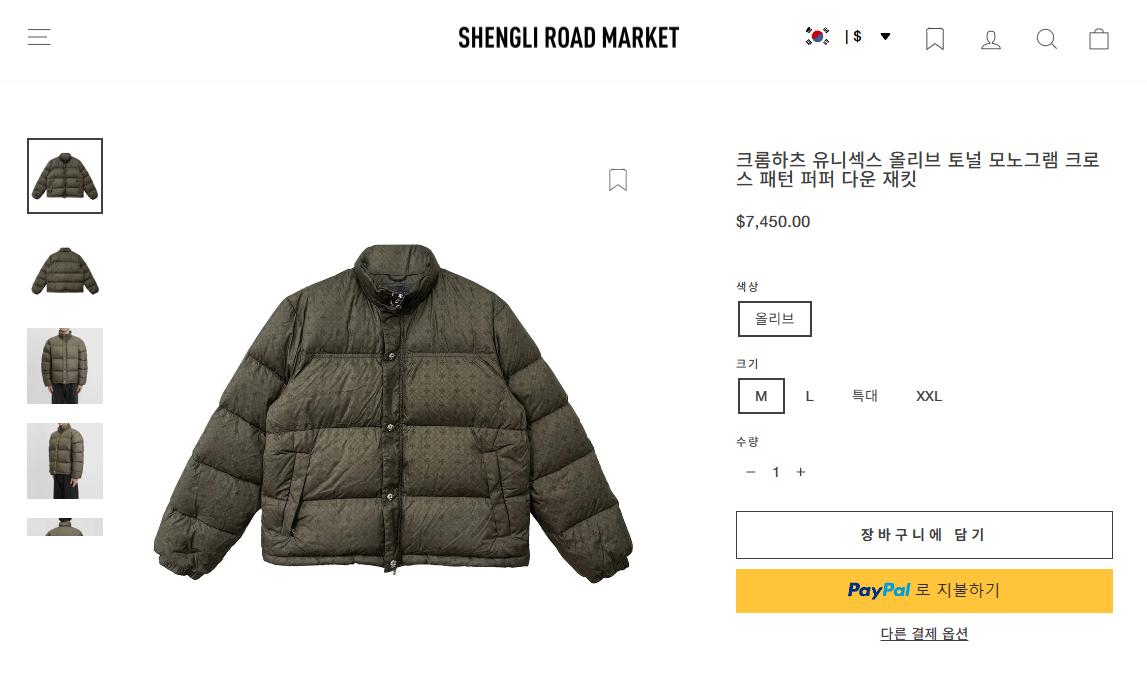Select size XXL option

pyautogui.click(x=929, y=396)
